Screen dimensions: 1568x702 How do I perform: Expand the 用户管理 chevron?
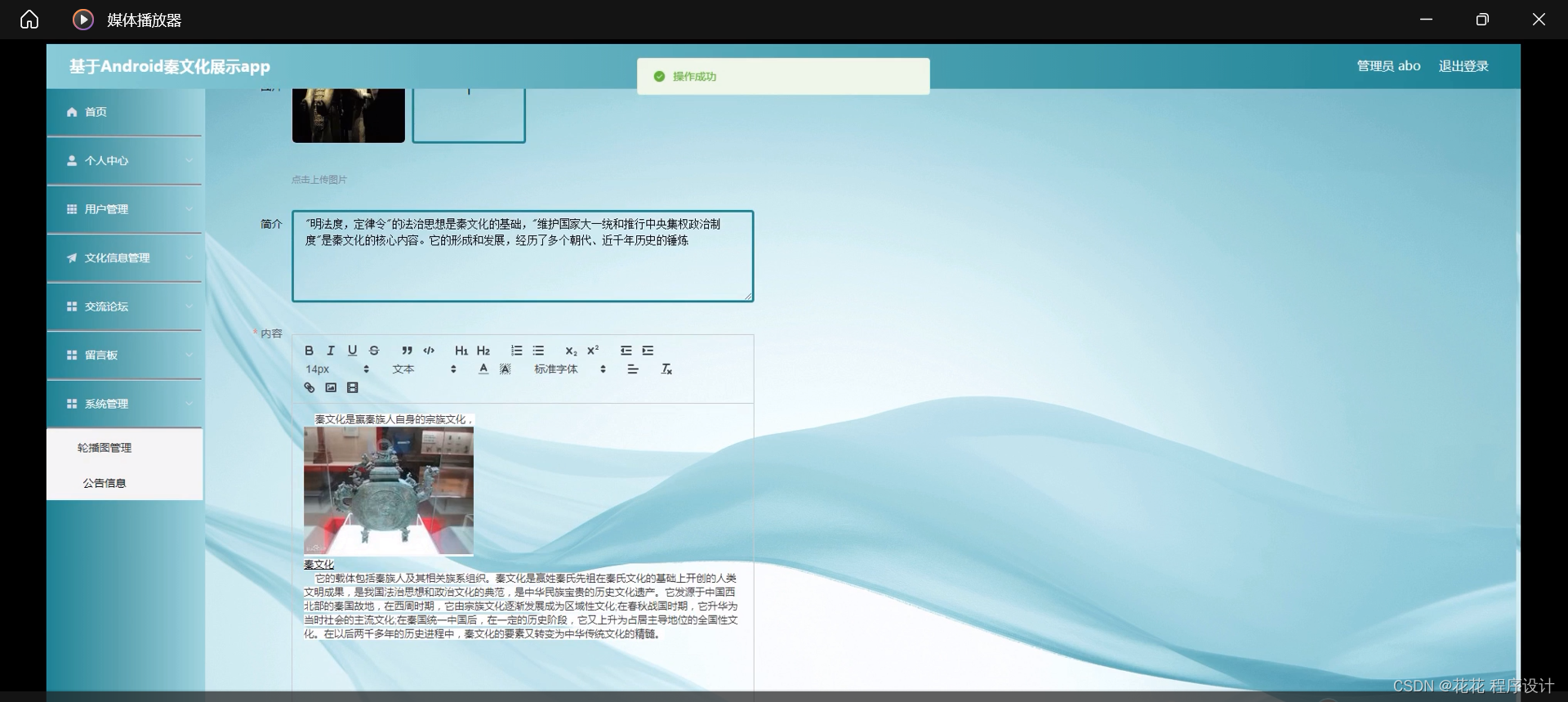[x=189, y=209]
